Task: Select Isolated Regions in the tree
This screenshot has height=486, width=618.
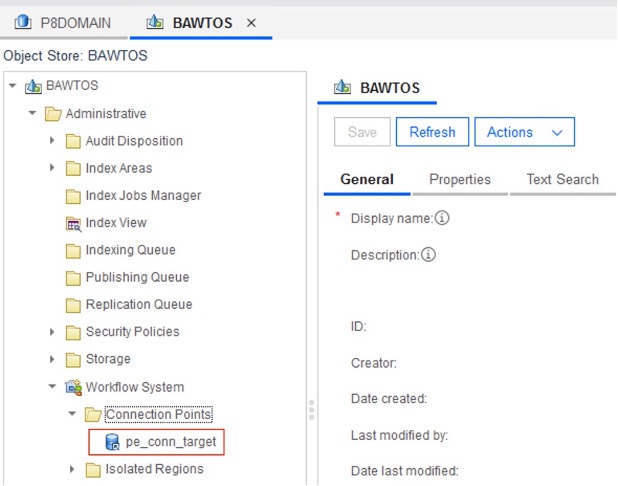Action: point(154,469)
